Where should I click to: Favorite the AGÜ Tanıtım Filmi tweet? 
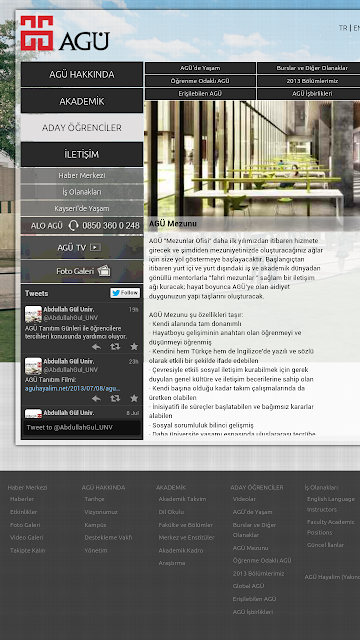coord(134,398)
